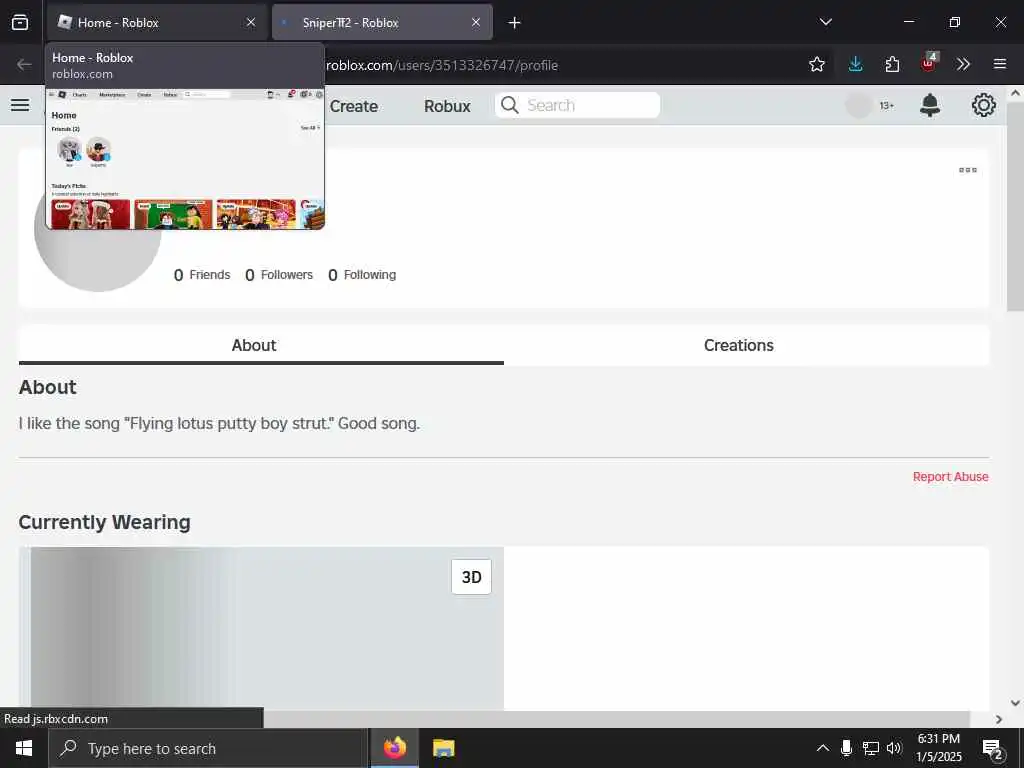Image resolution: width=1024 pixels, height=768 pixels.
Task: Click the Currently Wearing heading
Action: [x=104, y=522]
